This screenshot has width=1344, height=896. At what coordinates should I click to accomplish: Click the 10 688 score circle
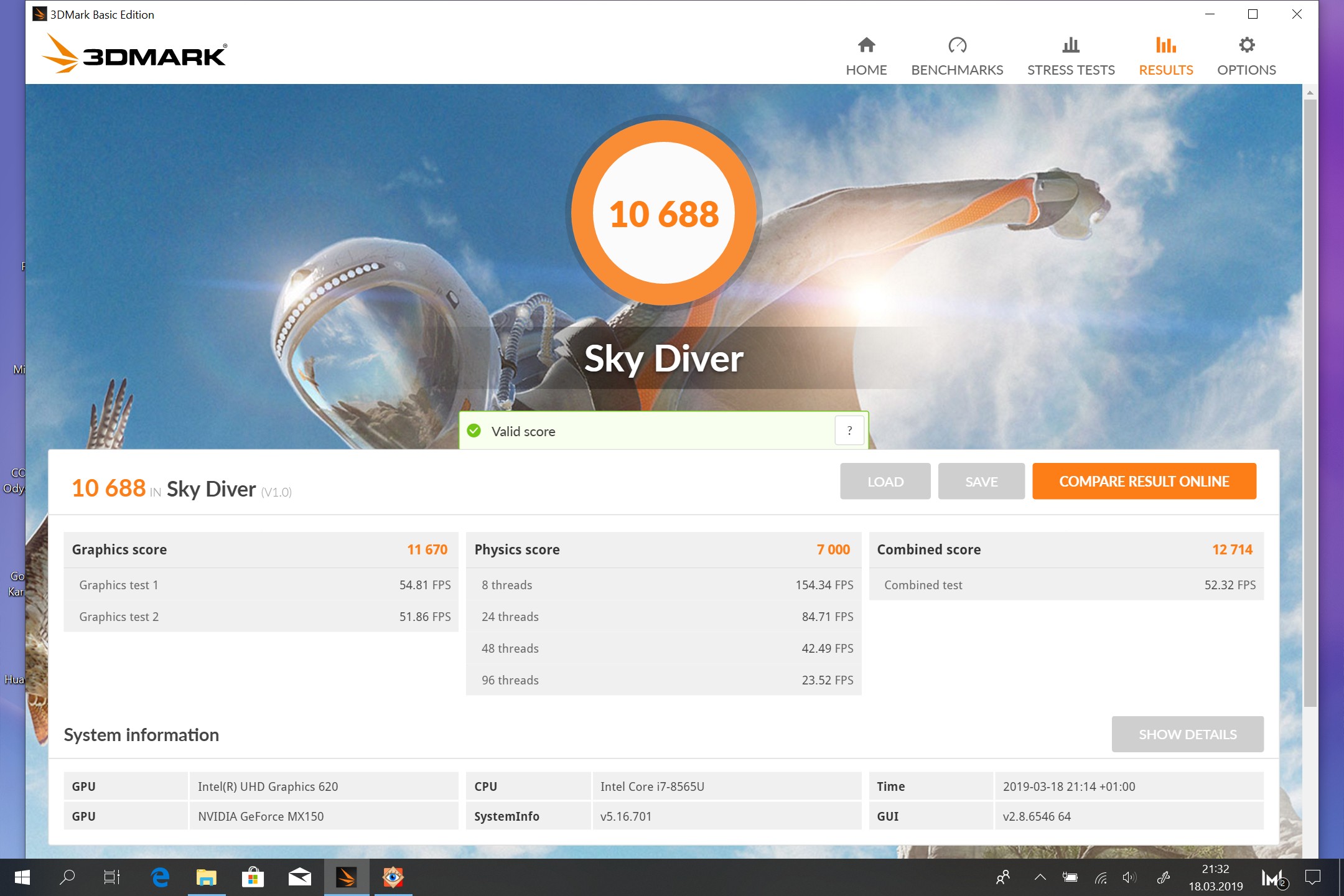coord(663,213)
